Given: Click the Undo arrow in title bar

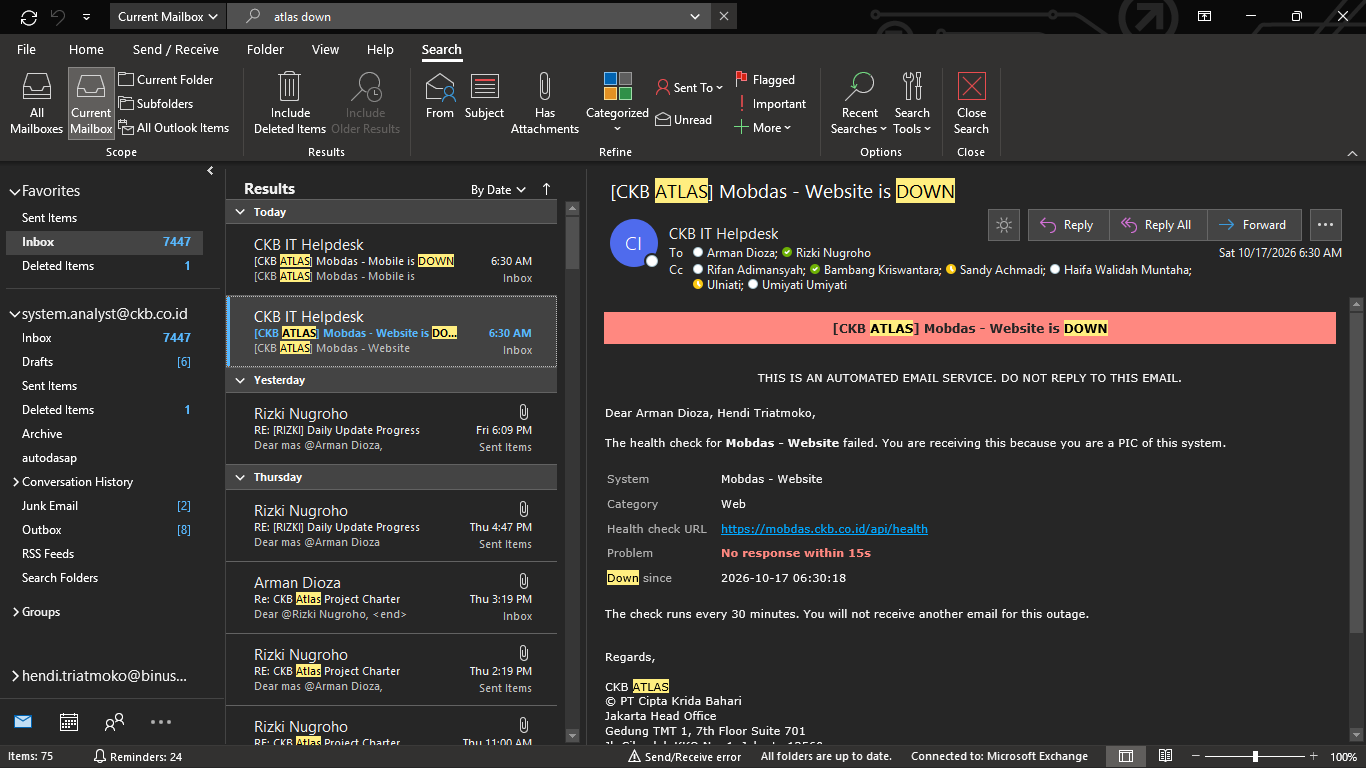Looking at the screenshot, I should pos(58,17).
